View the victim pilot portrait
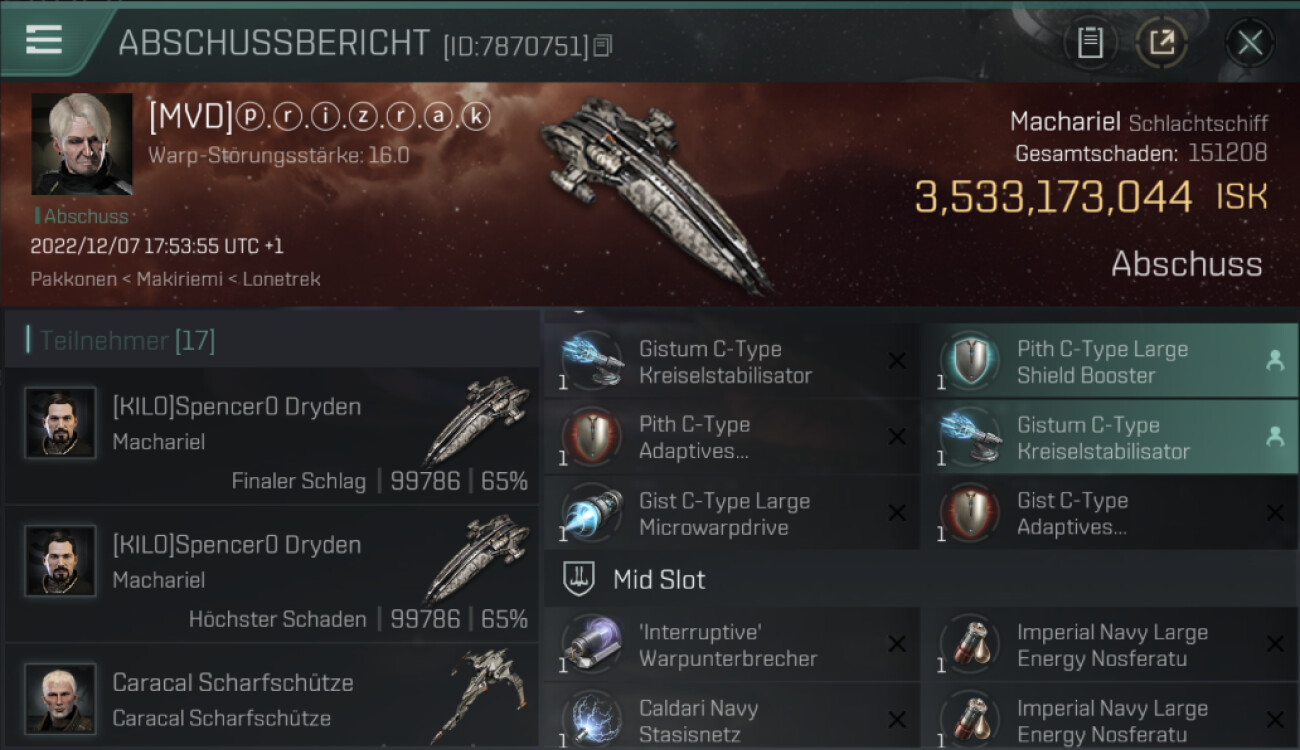 [x=82, y=144]
